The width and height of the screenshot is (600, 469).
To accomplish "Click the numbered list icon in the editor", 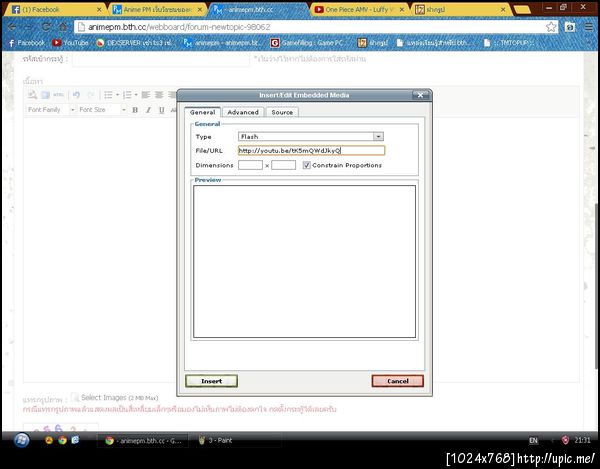I will [x=127, y=95].
